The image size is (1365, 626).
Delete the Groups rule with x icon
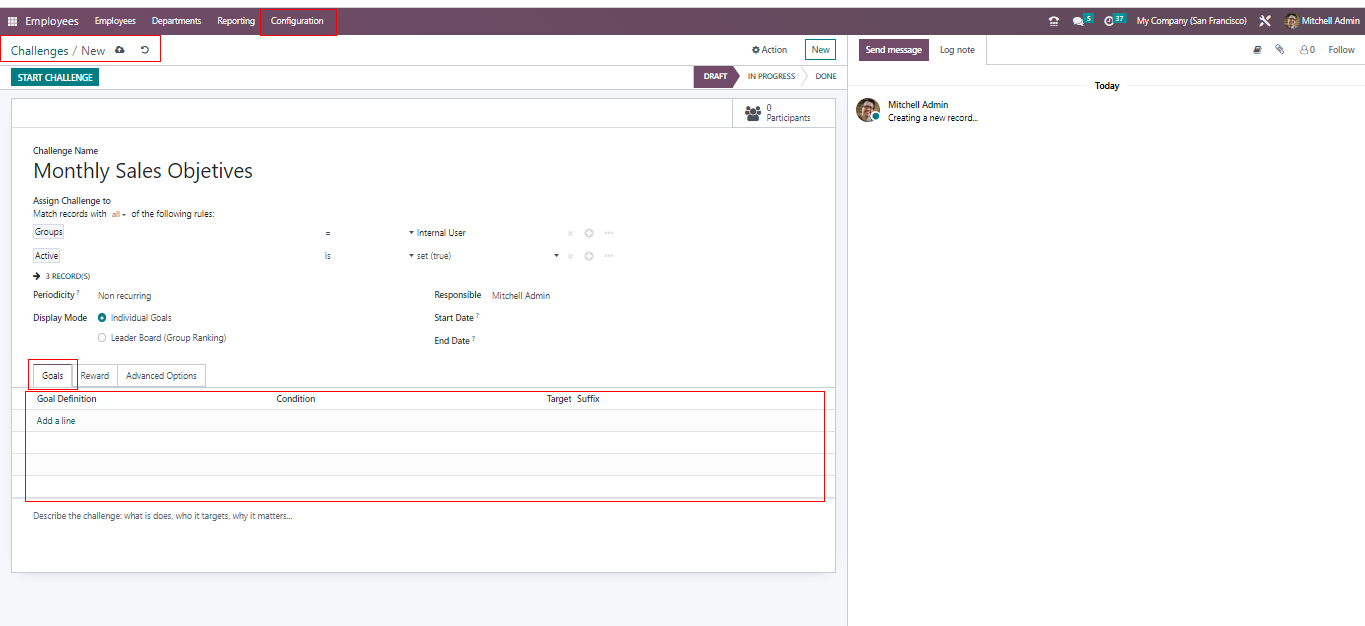570,233
